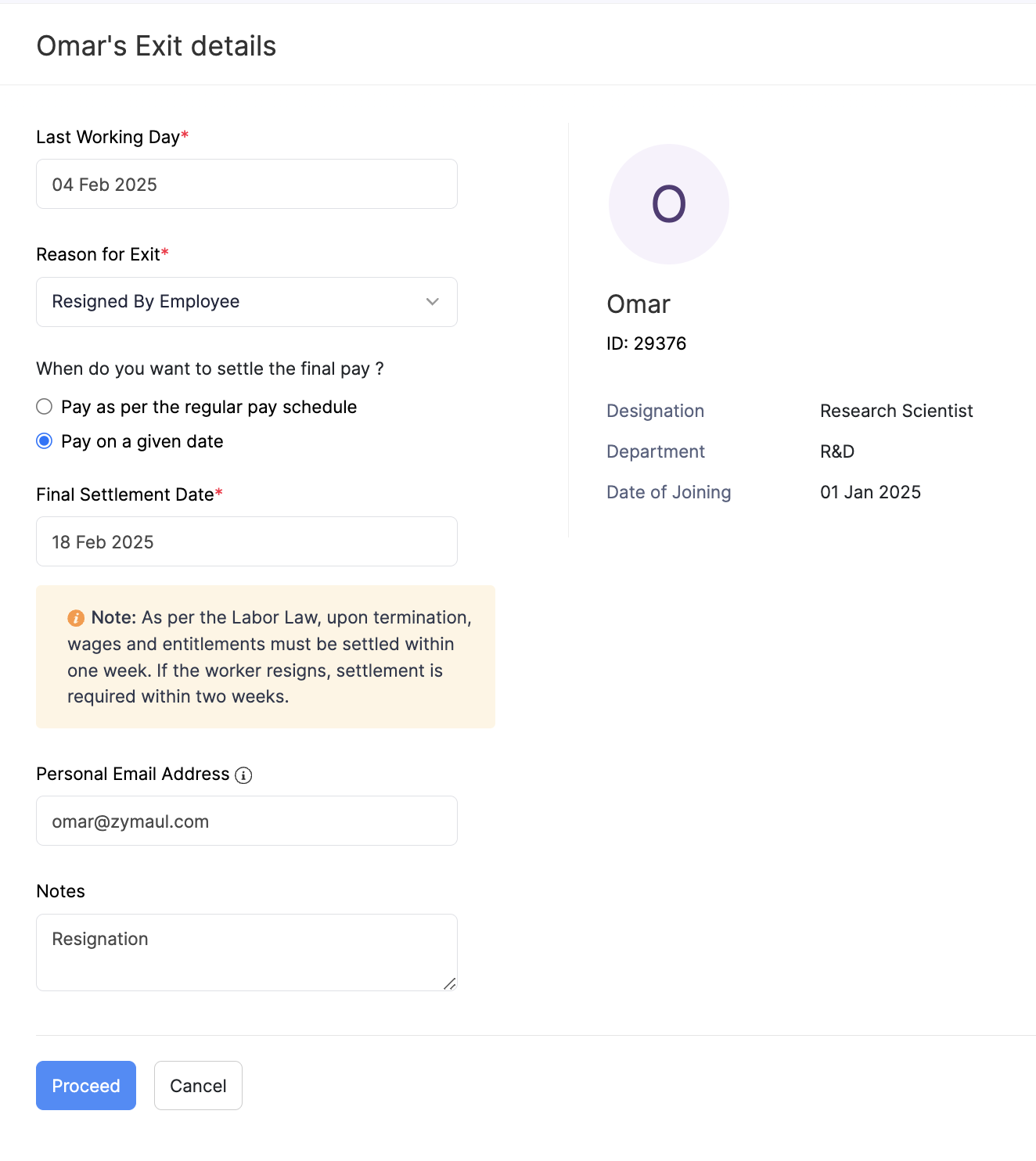
Task: Click the Cancel button
Action: [198, 1085]
